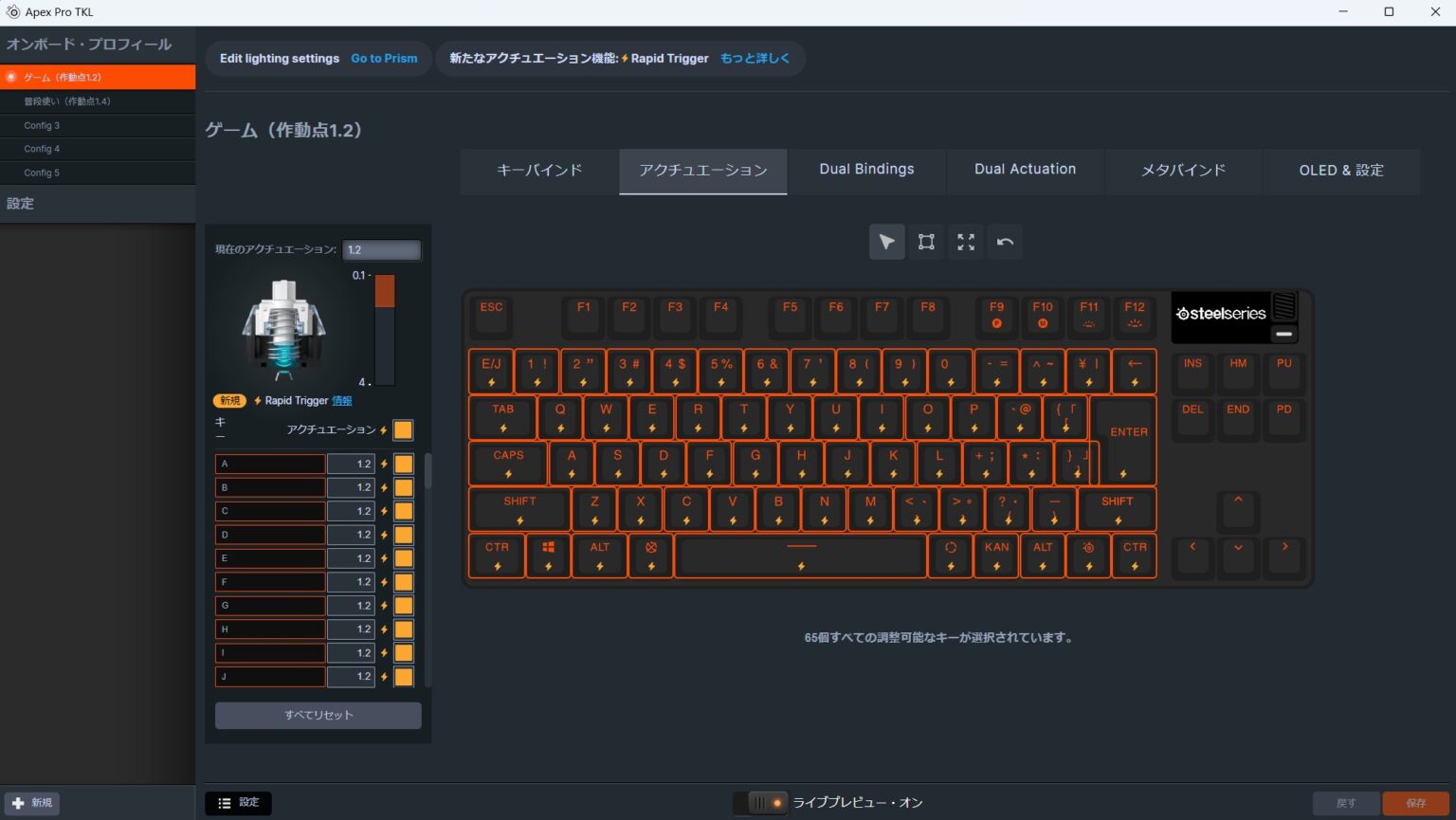The height and width of the screenshot is (820, 1456).
Task: Click the すべてリセット button
Action: [318, 715]
